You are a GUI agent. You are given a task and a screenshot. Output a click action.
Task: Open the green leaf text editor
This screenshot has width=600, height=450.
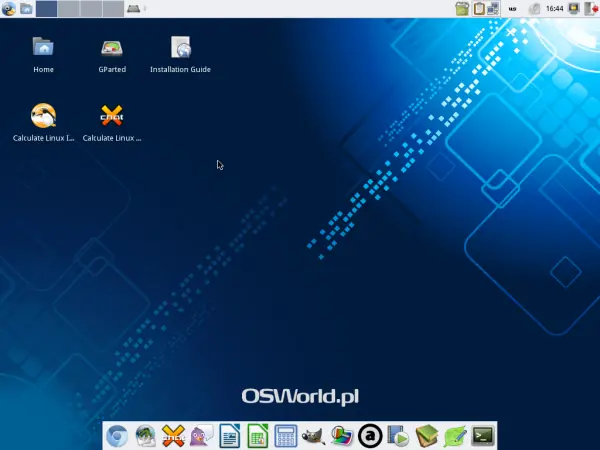tap(455, 436)
